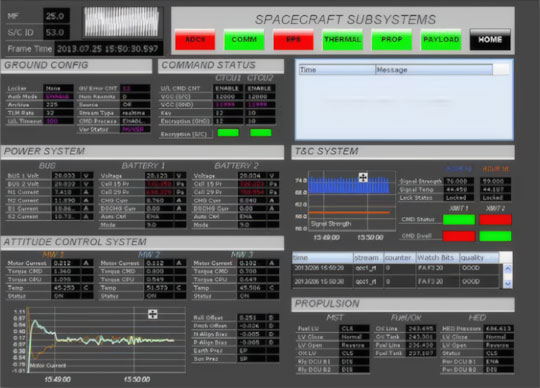This screenshot has width=540, height=388.
Task: Sort stream table by quality column
Action: coord(479,258)
